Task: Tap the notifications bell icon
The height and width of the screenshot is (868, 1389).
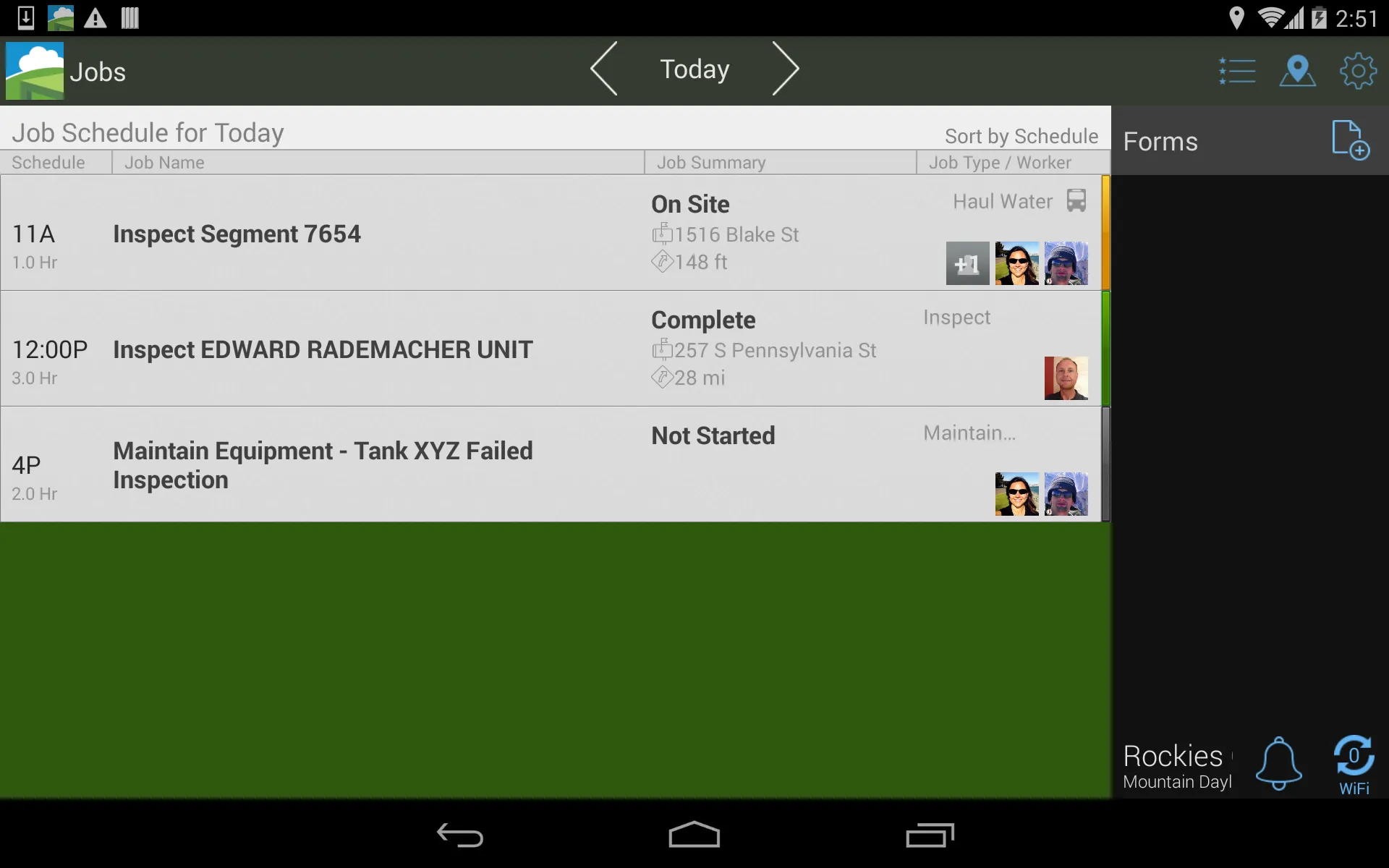Action: click(x=1278, y=763)
